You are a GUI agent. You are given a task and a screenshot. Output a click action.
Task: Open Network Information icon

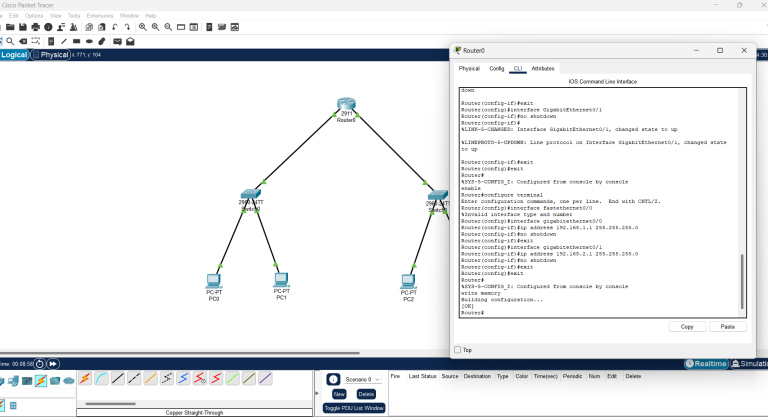click(48, 27)
